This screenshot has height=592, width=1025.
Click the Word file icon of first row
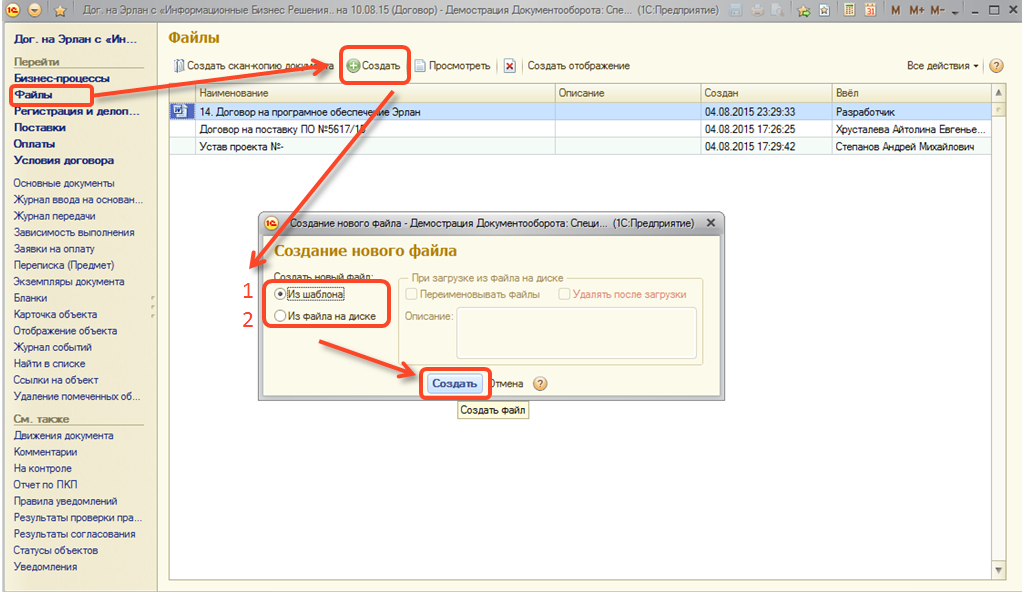(180, 112)
